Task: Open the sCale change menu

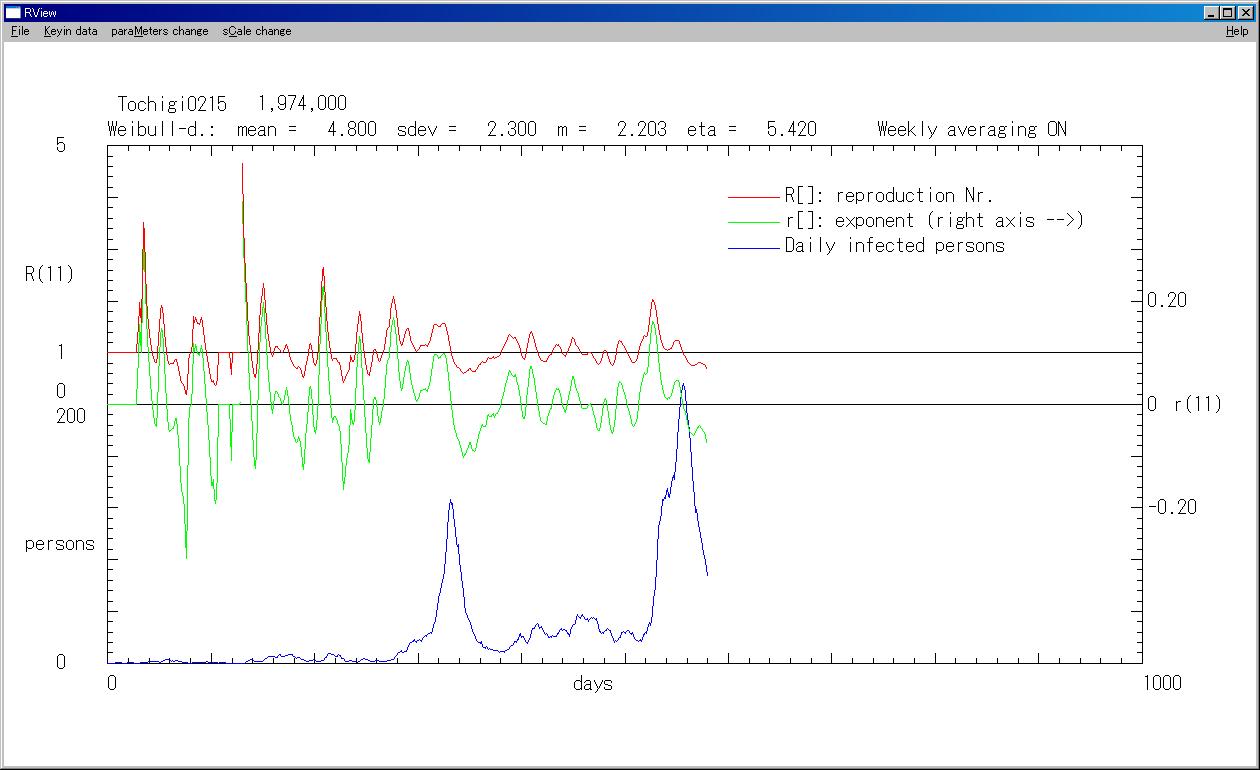Action: pos(257,31)
